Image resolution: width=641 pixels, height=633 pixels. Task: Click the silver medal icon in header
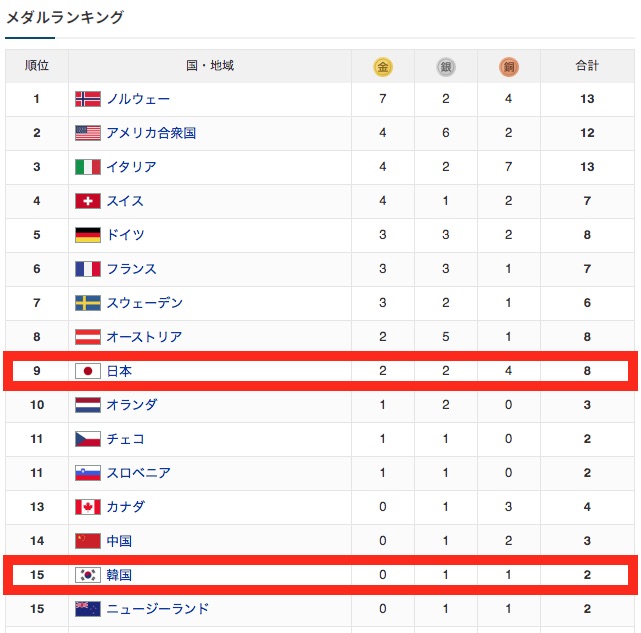pyautogui.click(x=446, y=67)
